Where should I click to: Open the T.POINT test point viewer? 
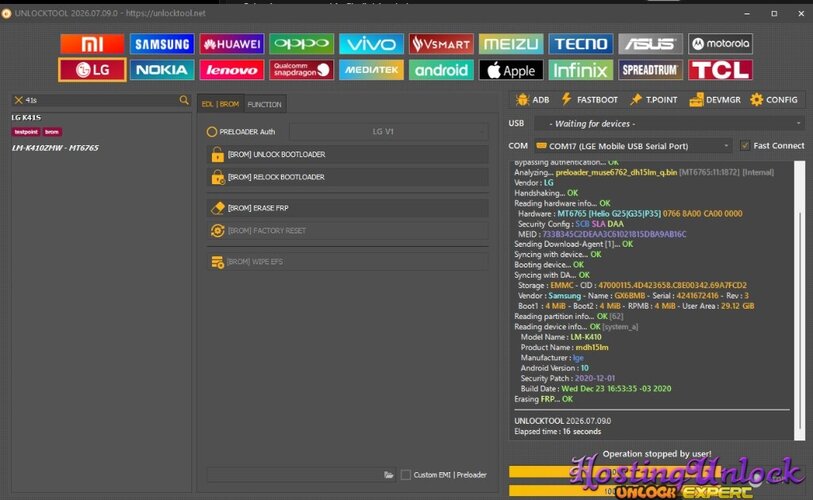653,100
